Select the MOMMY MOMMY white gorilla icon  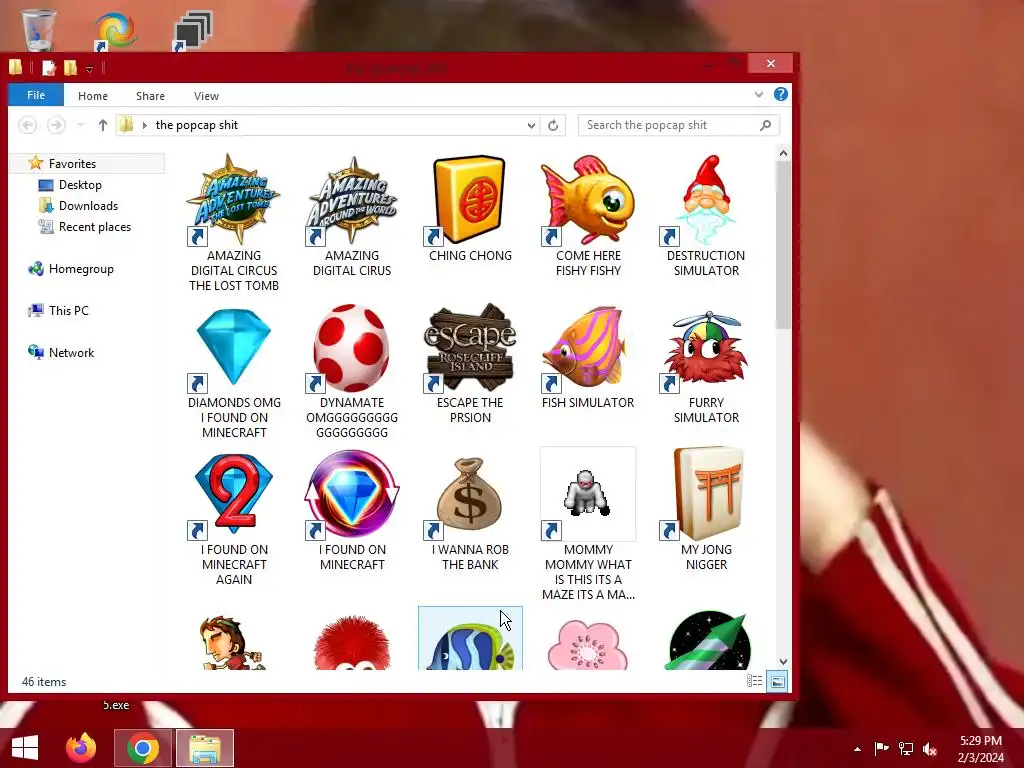point(588,494)
